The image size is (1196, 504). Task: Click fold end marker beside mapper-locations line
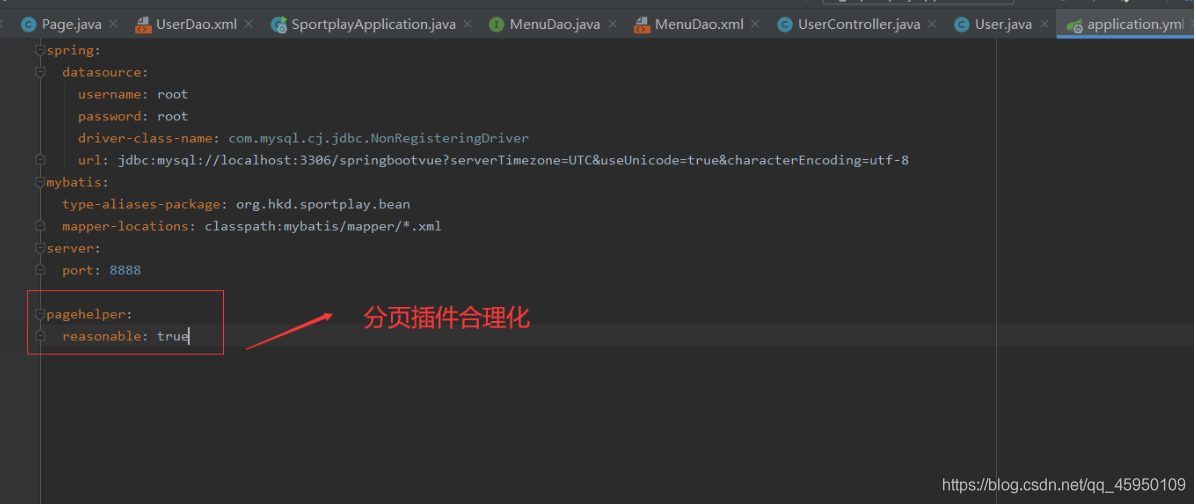[x=40, y=226]
